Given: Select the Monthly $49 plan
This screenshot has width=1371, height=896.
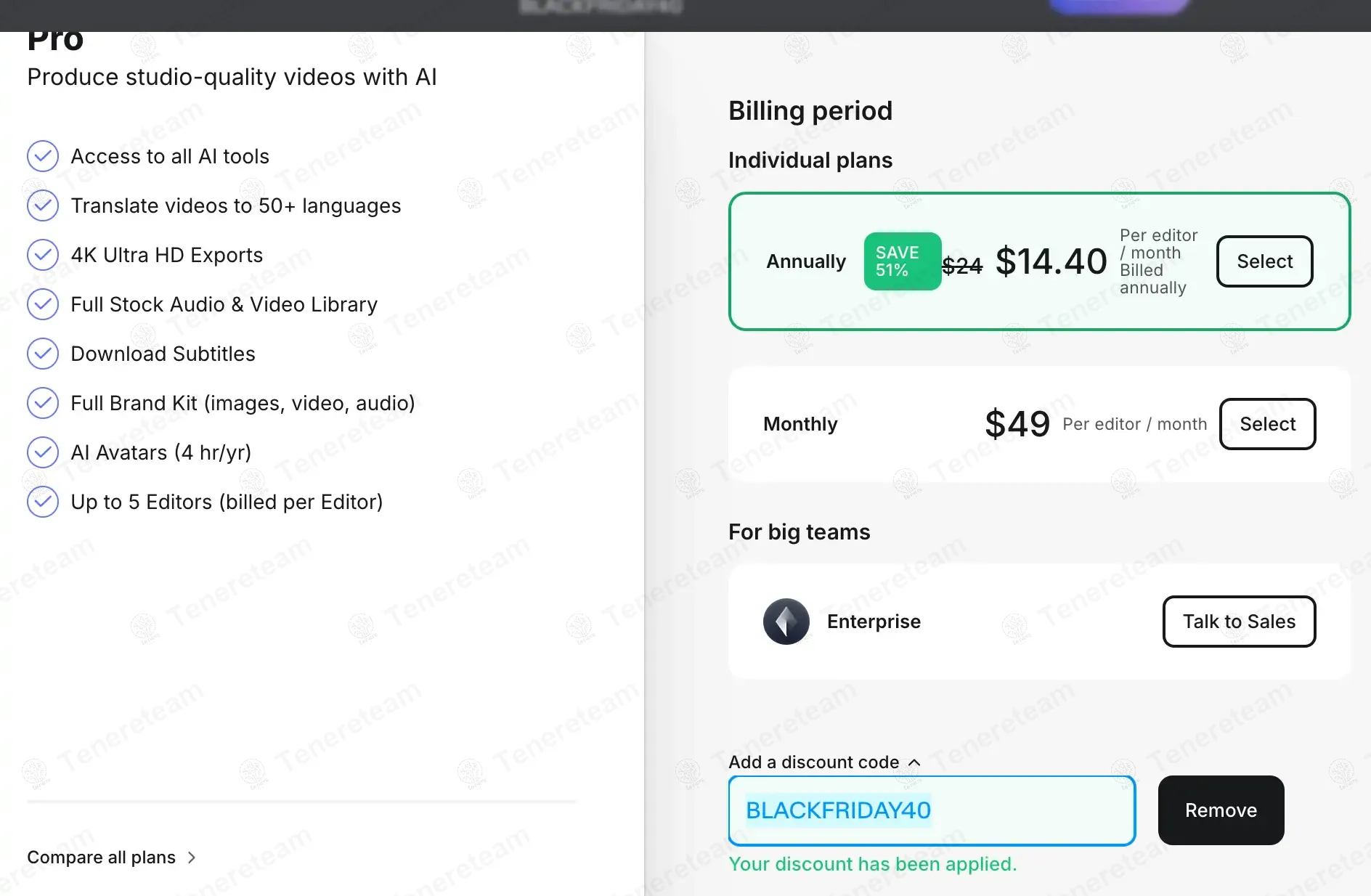Looking at the screenshot, I should point(1267,424).
